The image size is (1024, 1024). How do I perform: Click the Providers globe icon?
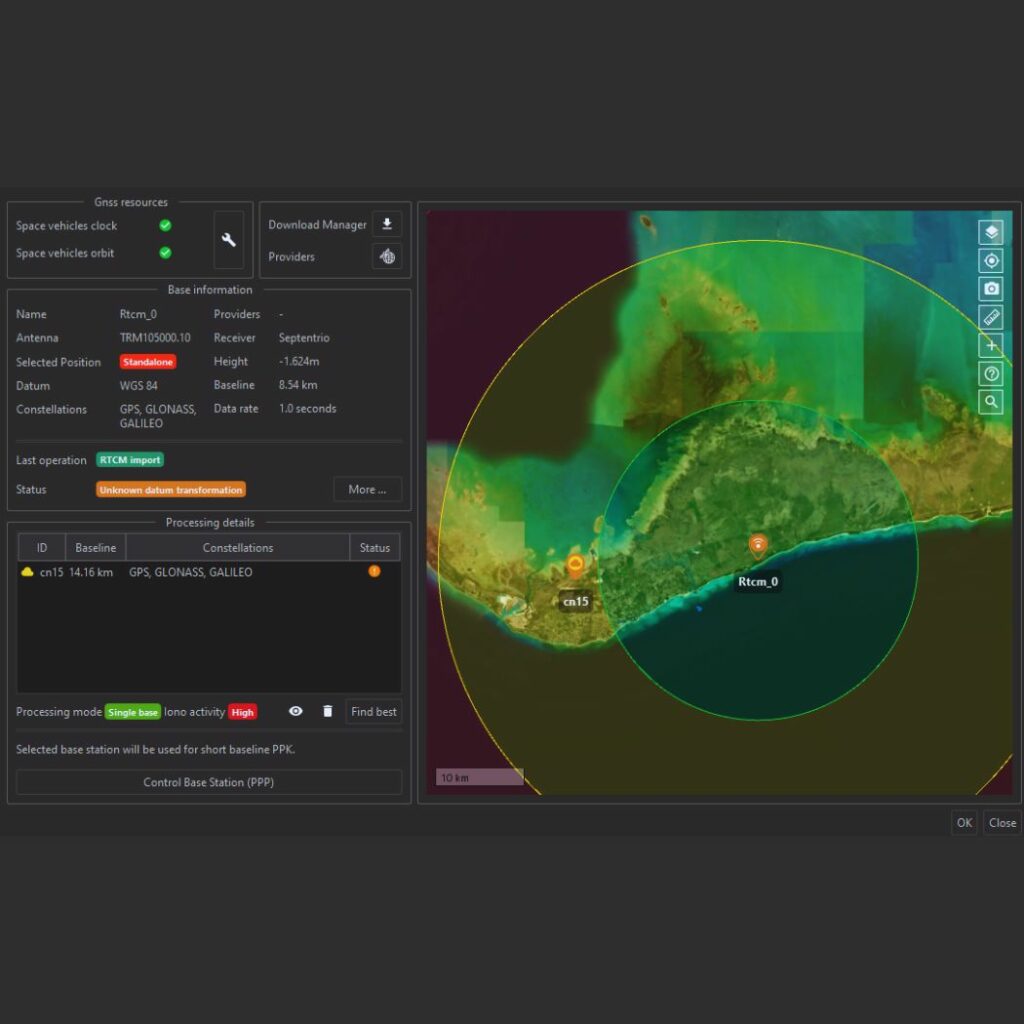click(387, 257)
